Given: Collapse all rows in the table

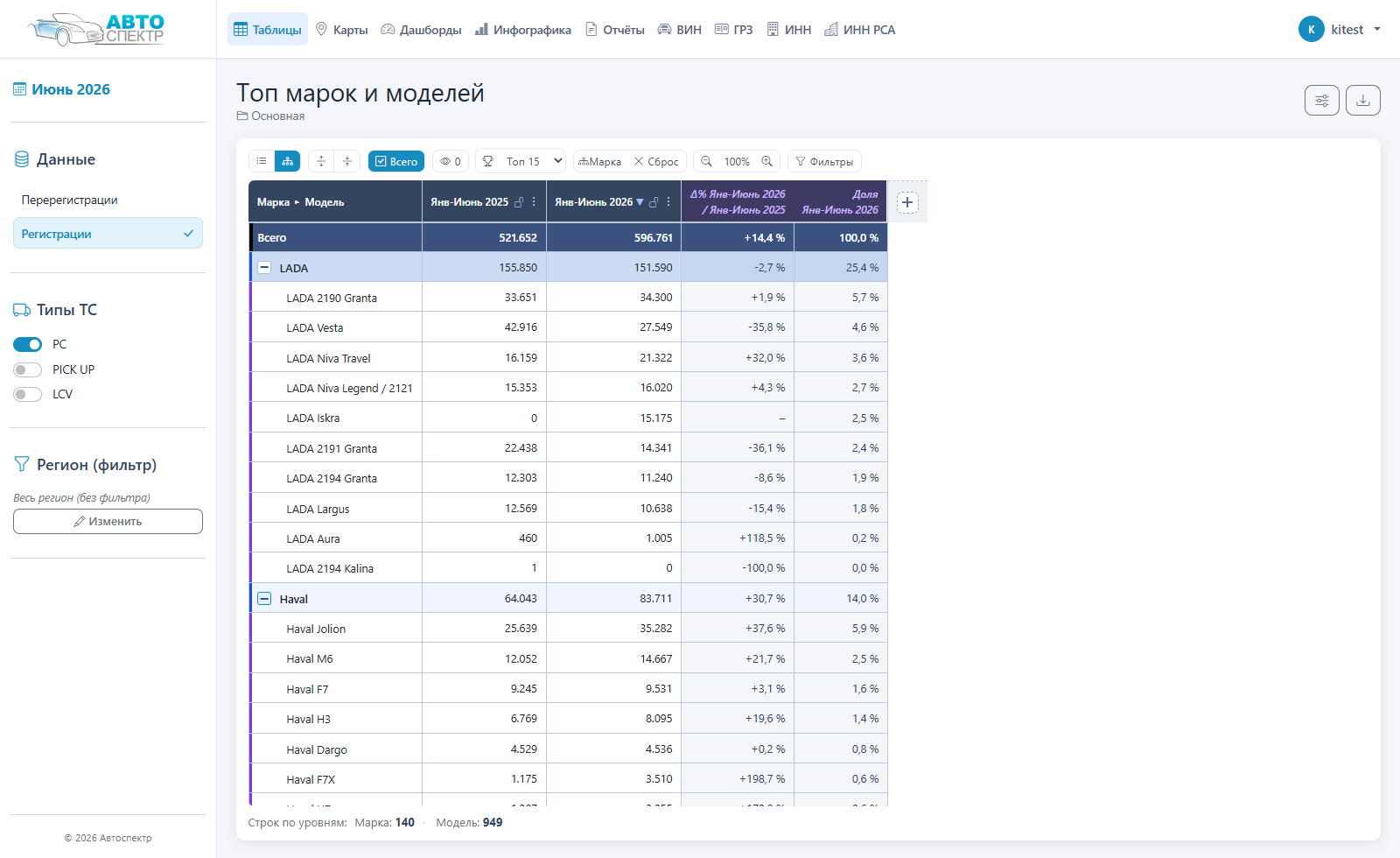Looking at the screenshot, I should point(347,161).
